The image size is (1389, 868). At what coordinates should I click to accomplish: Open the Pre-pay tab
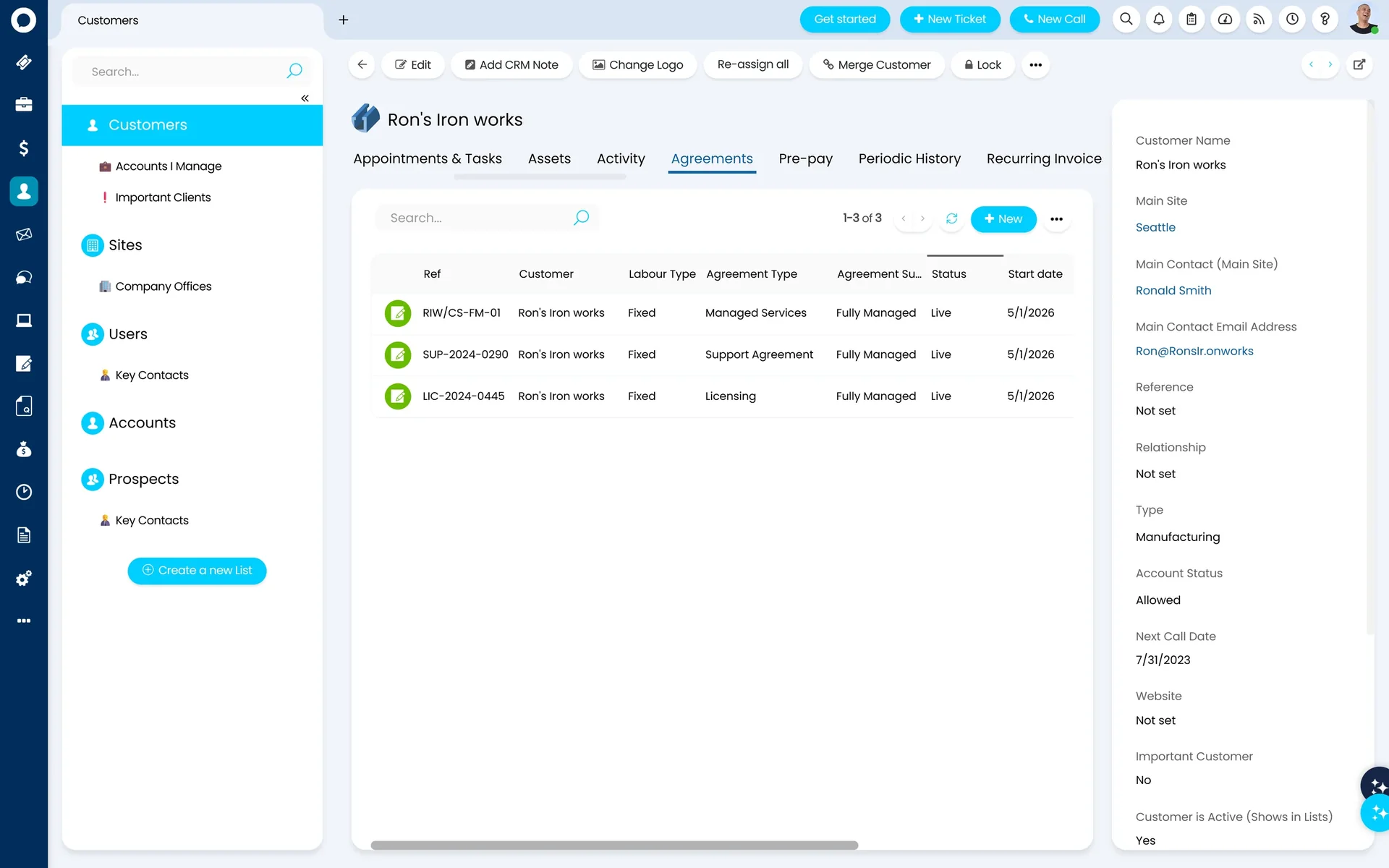pyautogui.click(x=805, y=158)
